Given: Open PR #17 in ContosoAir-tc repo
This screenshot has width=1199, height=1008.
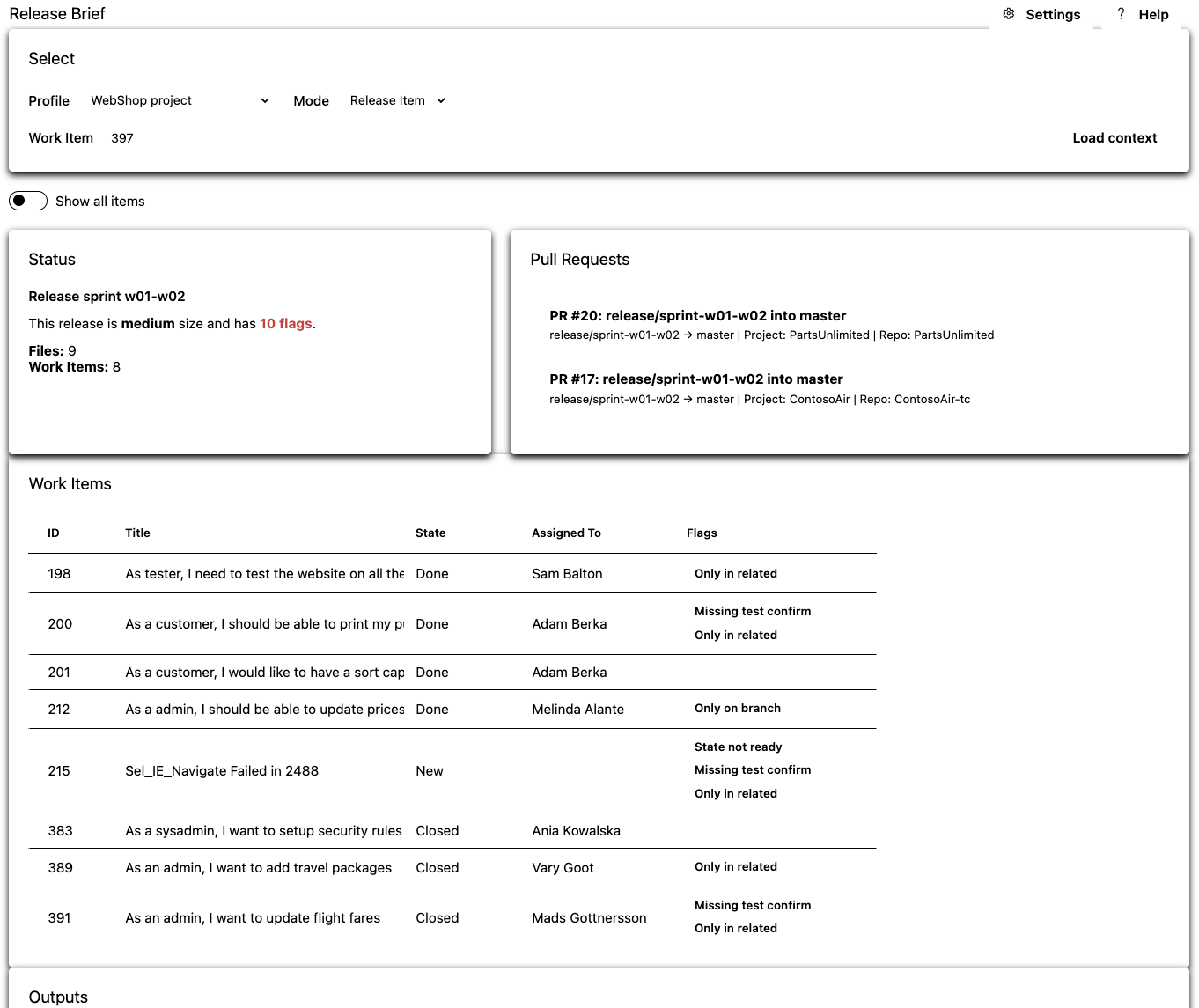Looking at the screenshot, I should [x=695, y=379].
